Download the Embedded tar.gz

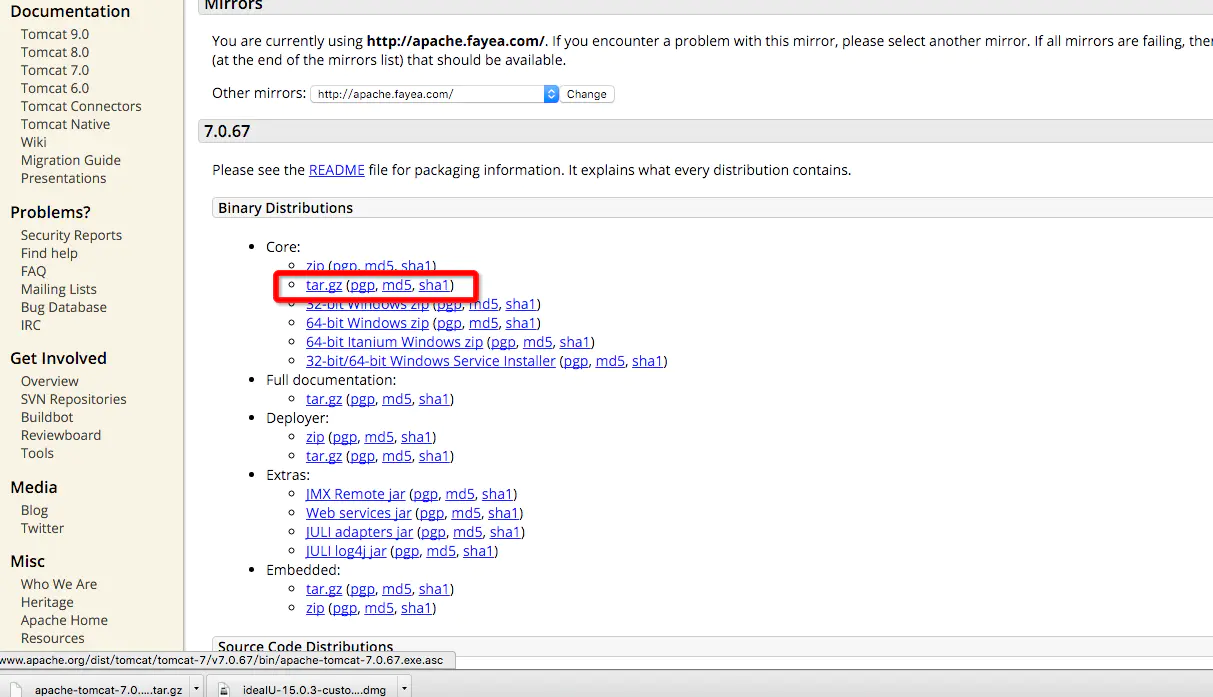[x=324, y=589]
